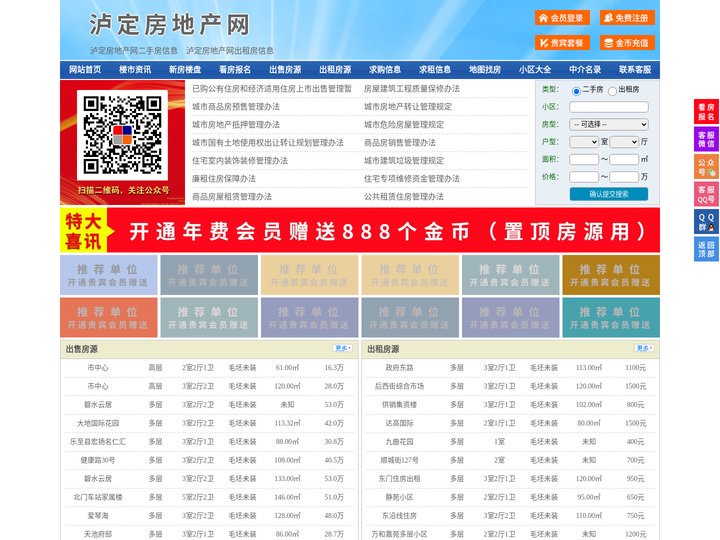Select the 出租房 radio button
Viewport: 720px width, 540px height.
click(x=612, y=91)
